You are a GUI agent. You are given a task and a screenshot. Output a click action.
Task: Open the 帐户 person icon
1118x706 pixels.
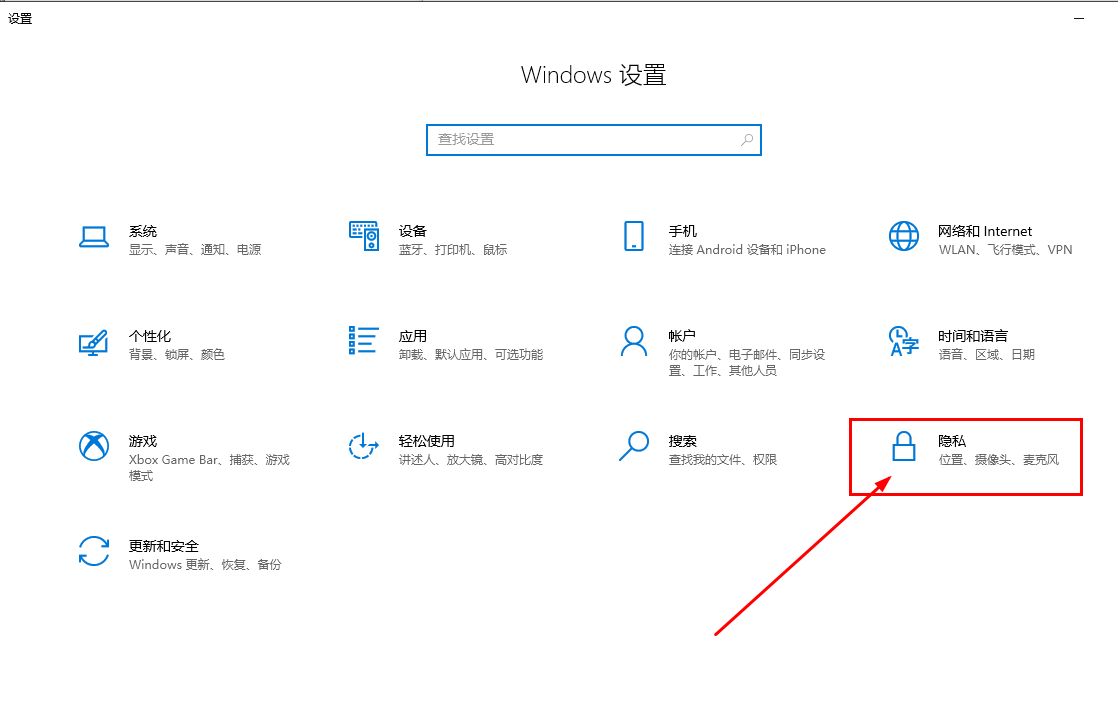tap(634, 342)
